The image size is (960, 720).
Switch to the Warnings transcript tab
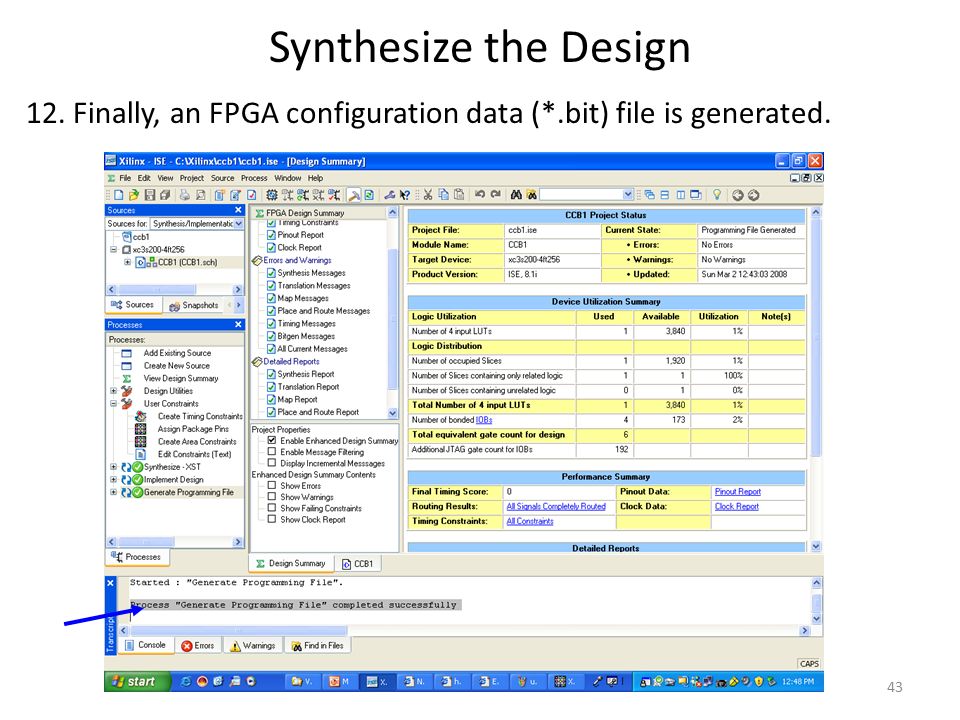[252, 645]
